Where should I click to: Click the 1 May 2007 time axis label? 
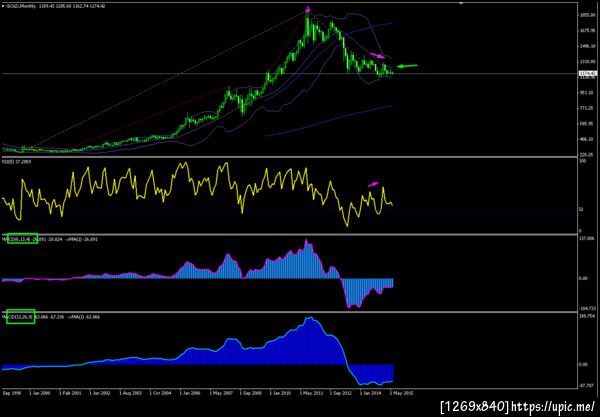pyautogui.click(x=221, y=393)
